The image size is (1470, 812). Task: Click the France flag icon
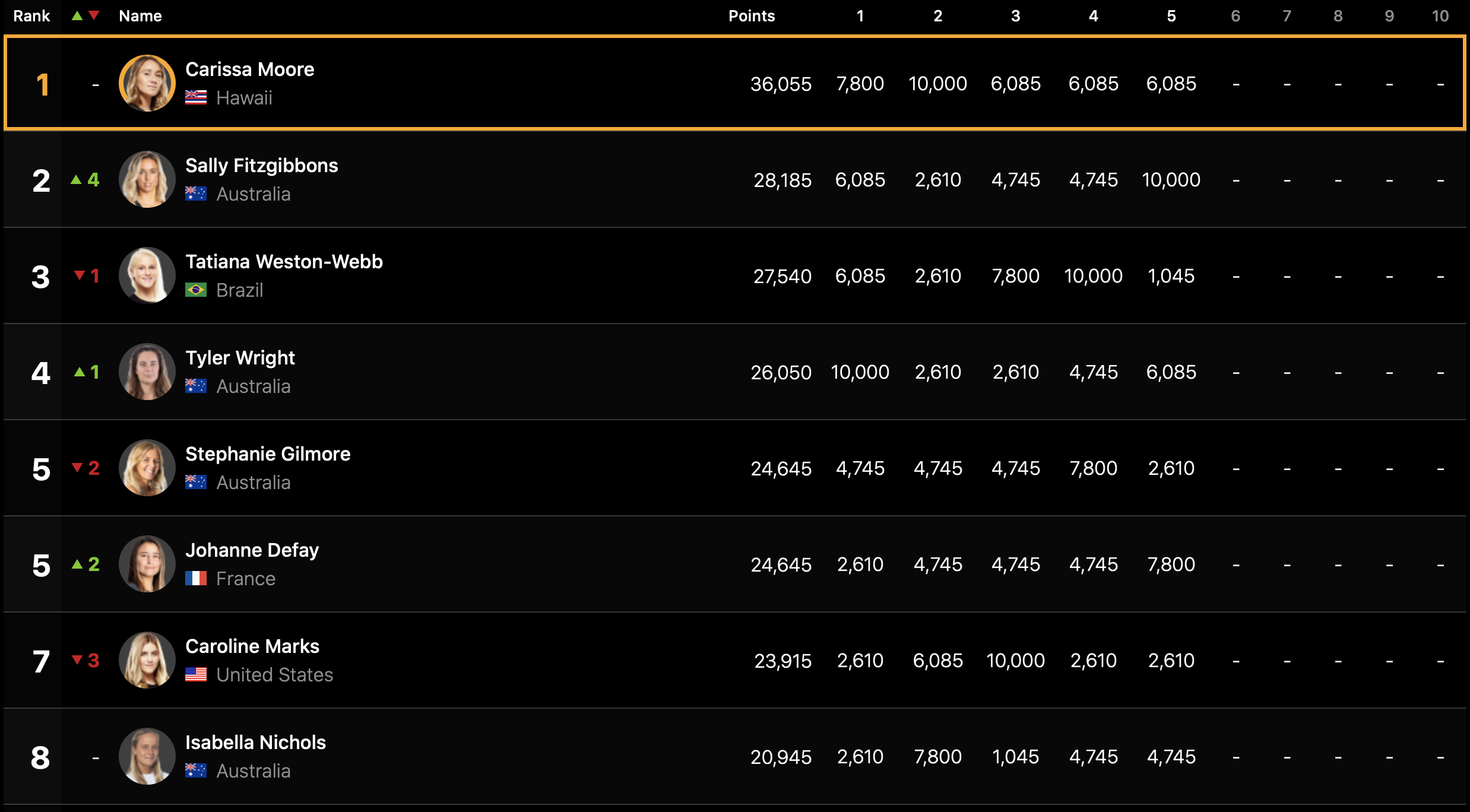[195, 579]
